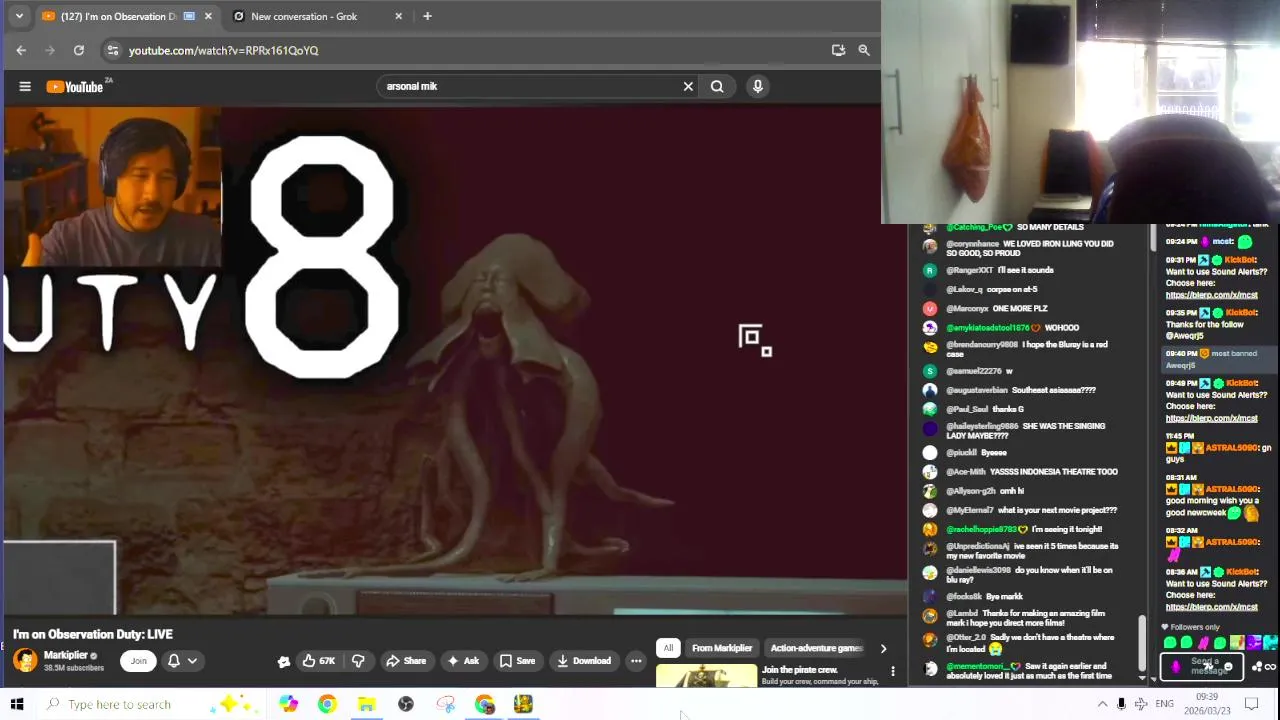Open more actions three-dot menu
1280x720 pixels.
pyautogui.click(x=636, y=660)
